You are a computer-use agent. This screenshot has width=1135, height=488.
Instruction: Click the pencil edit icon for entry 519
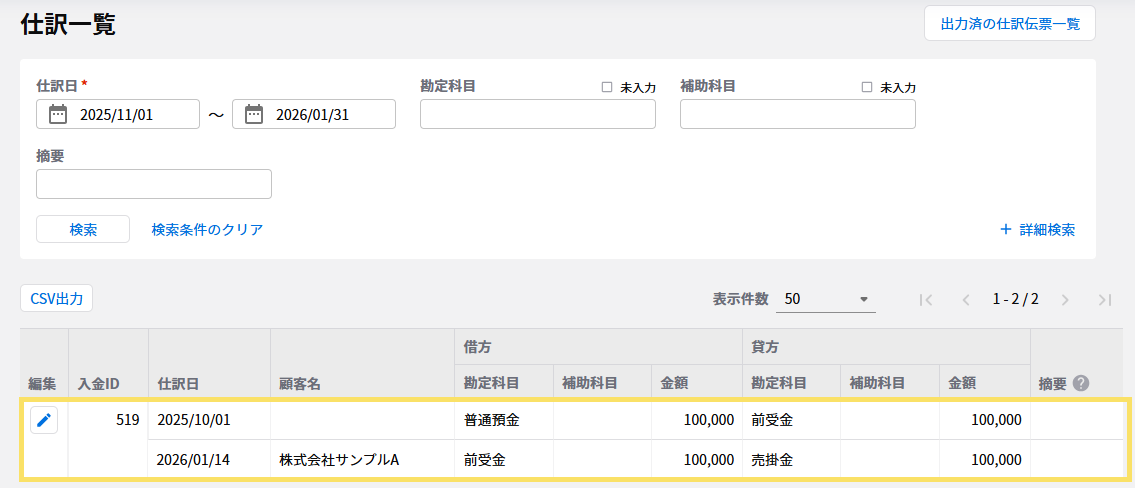[43, 421]
